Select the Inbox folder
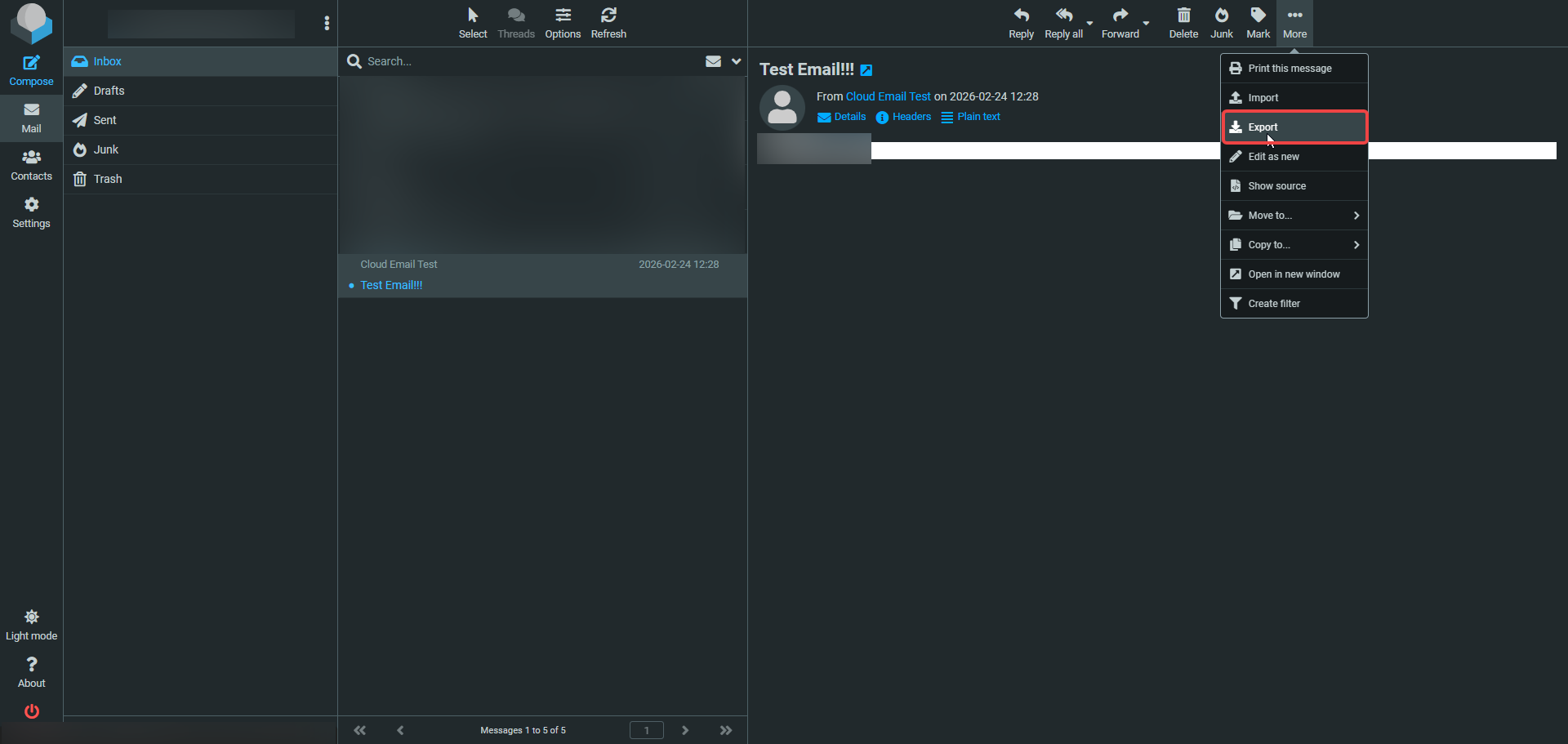The width and height of the screenshot is (1568, 744). click(x=200, y=61)
